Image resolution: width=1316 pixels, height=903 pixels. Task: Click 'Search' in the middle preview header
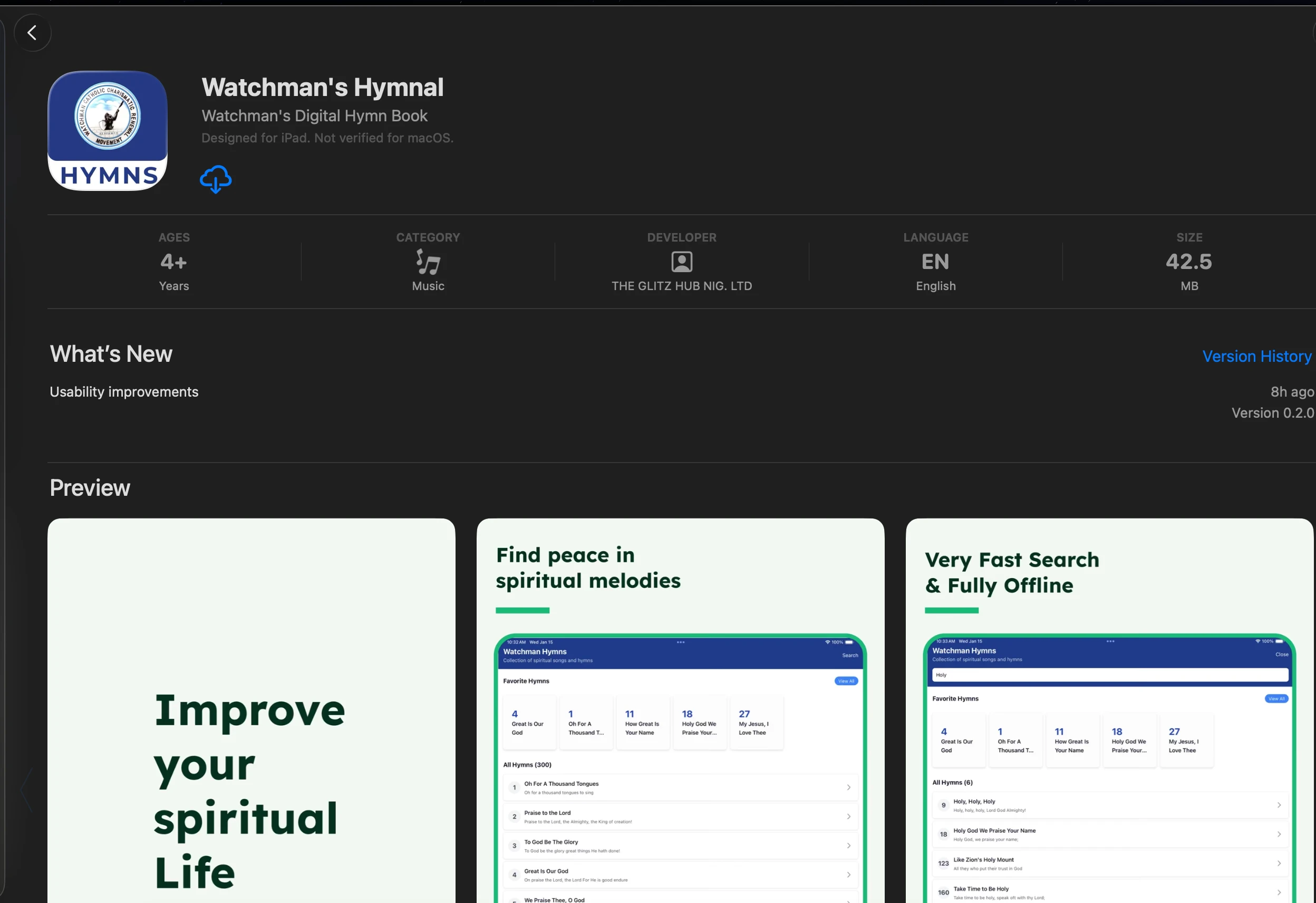(x=849, y=656)
